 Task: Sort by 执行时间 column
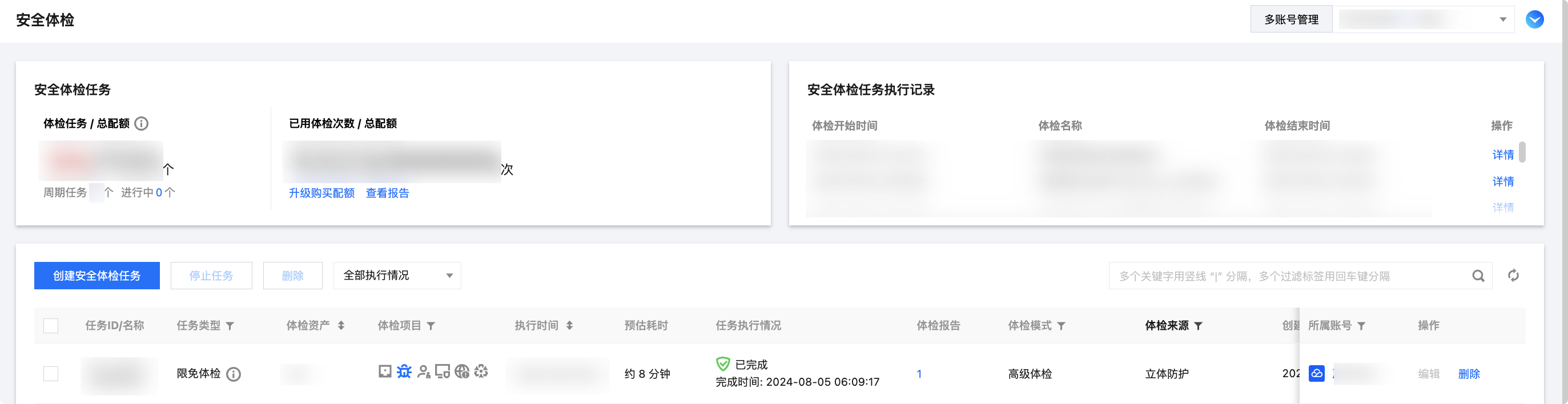569,325
